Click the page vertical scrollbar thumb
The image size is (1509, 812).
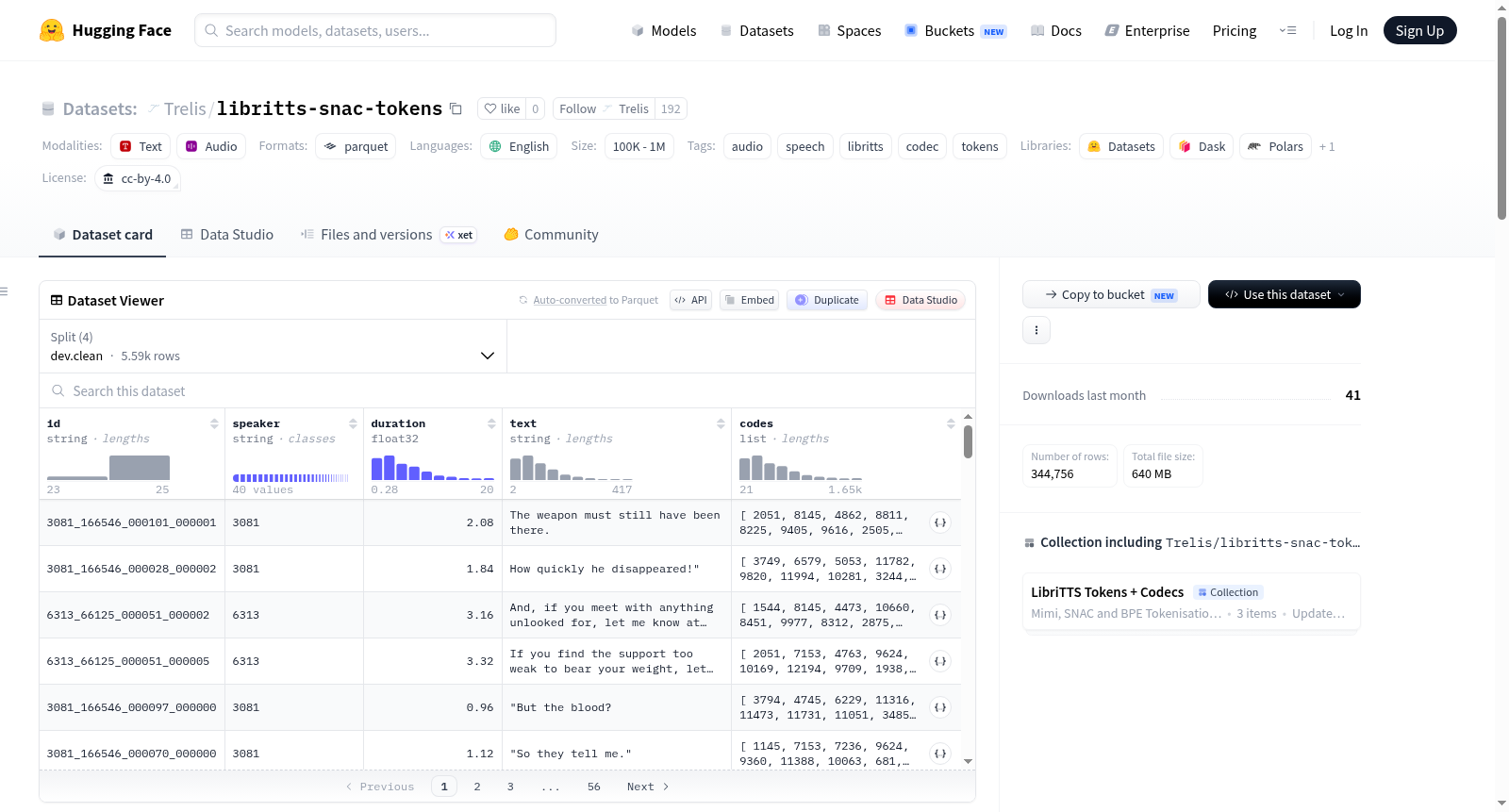[x=1501, y=118]
